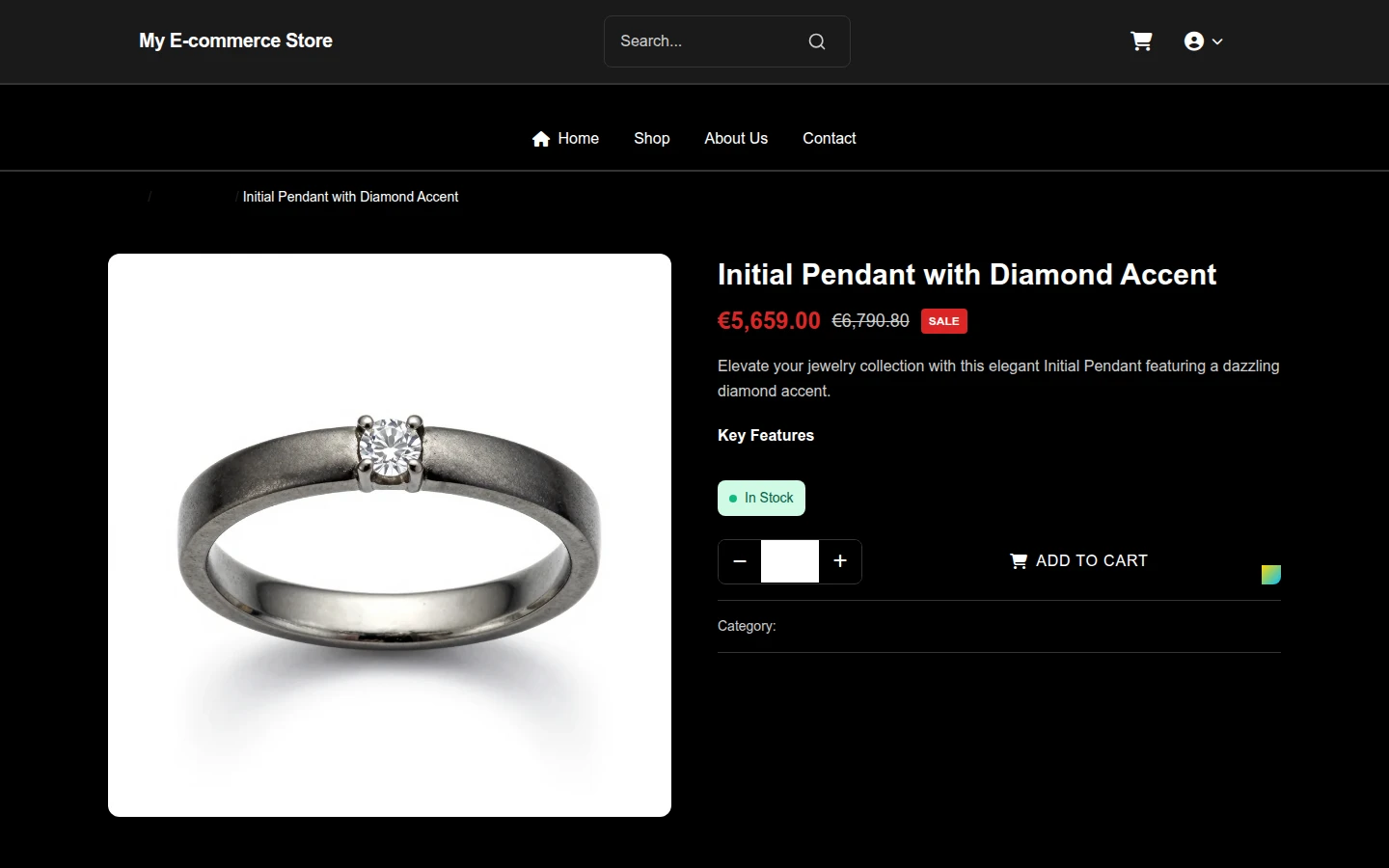Open the diamond ring product image

390,535
